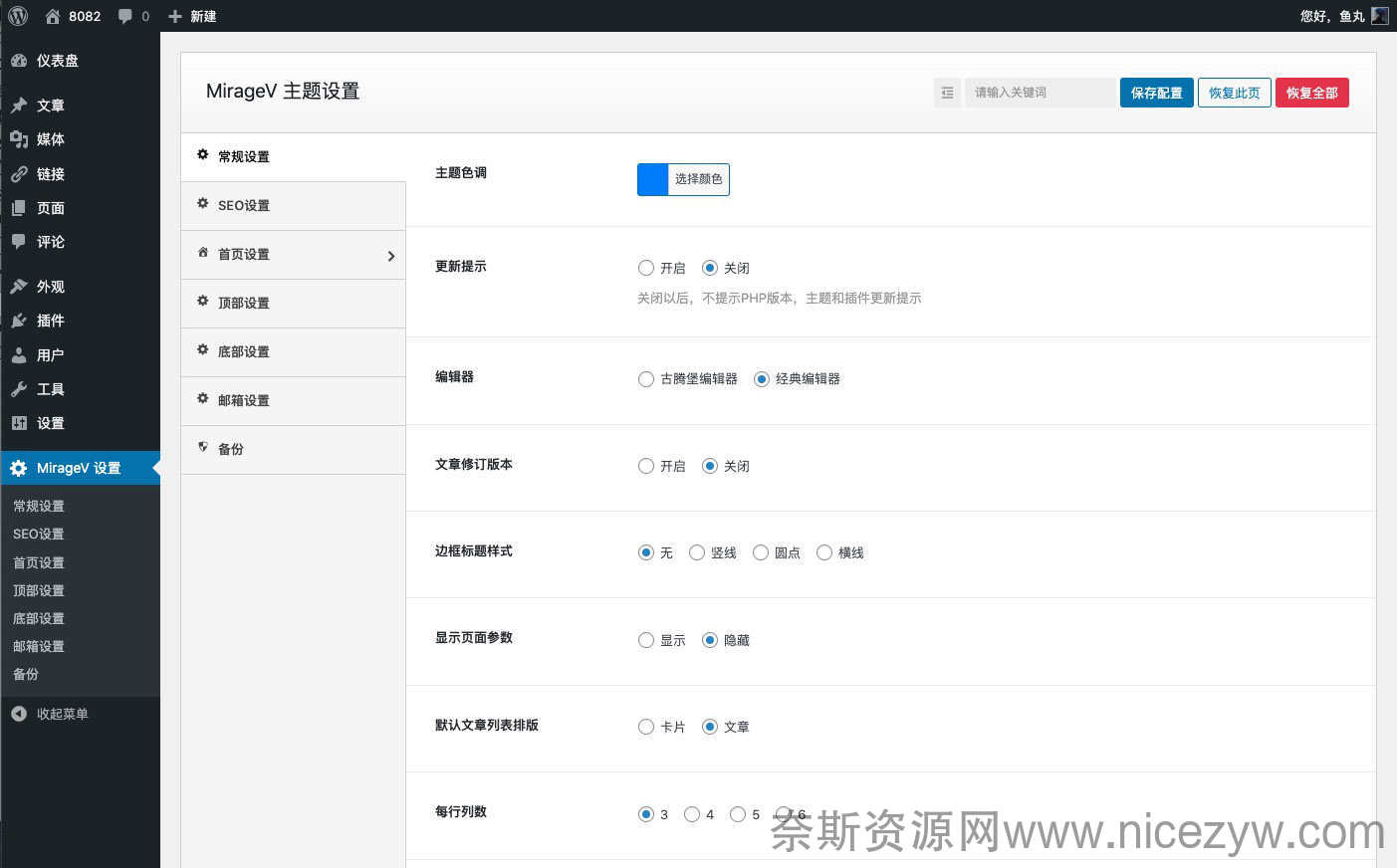Open 常规设置 in the sidebar submenu
This screenshot has width=1397, height=868.
39,506
